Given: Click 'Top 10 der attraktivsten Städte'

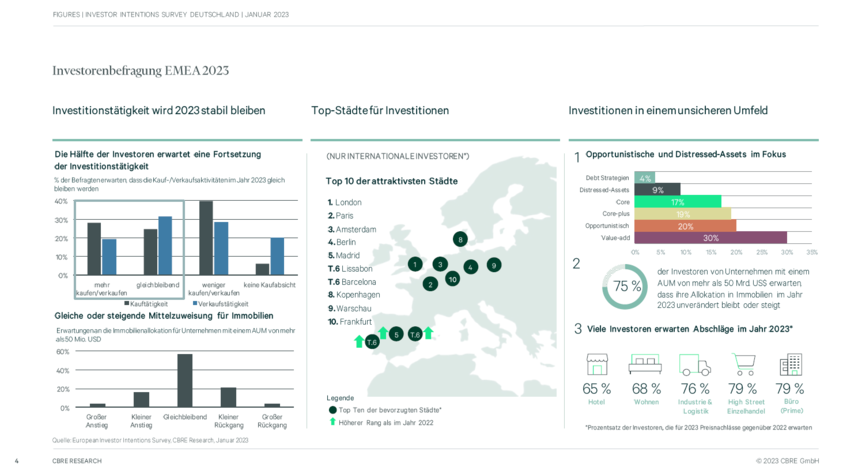Looking at the screenshot, I should tap(392, 181).
